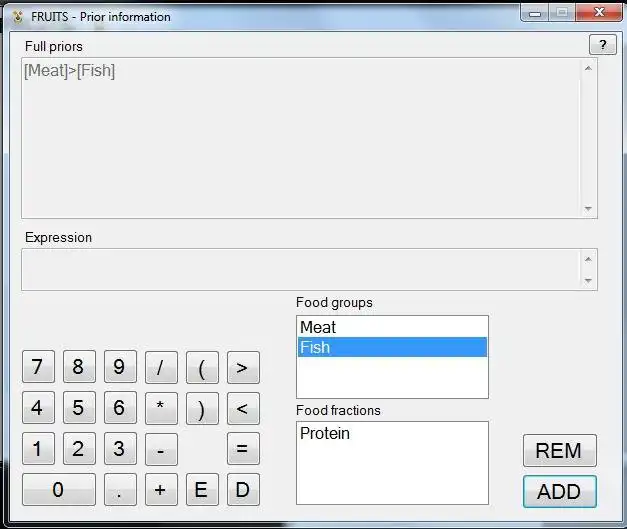Click the help question mark button

[603, 45]
